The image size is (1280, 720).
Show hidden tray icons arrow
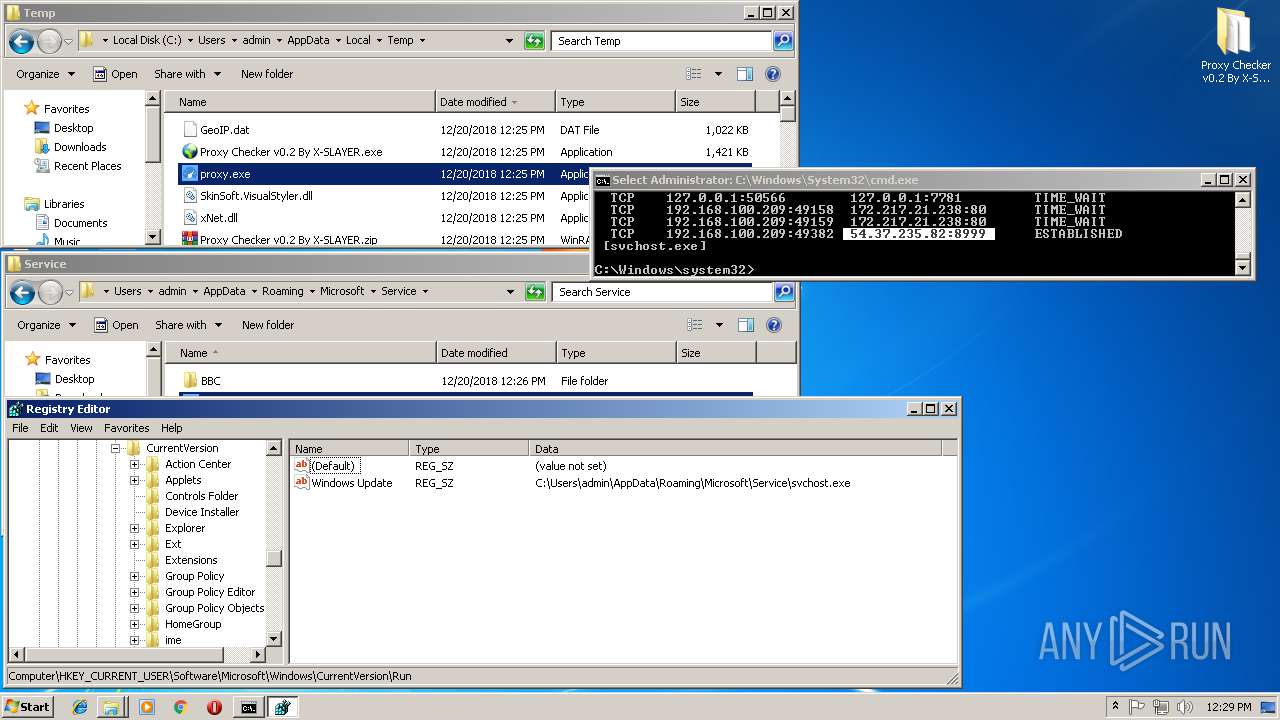1115,707
